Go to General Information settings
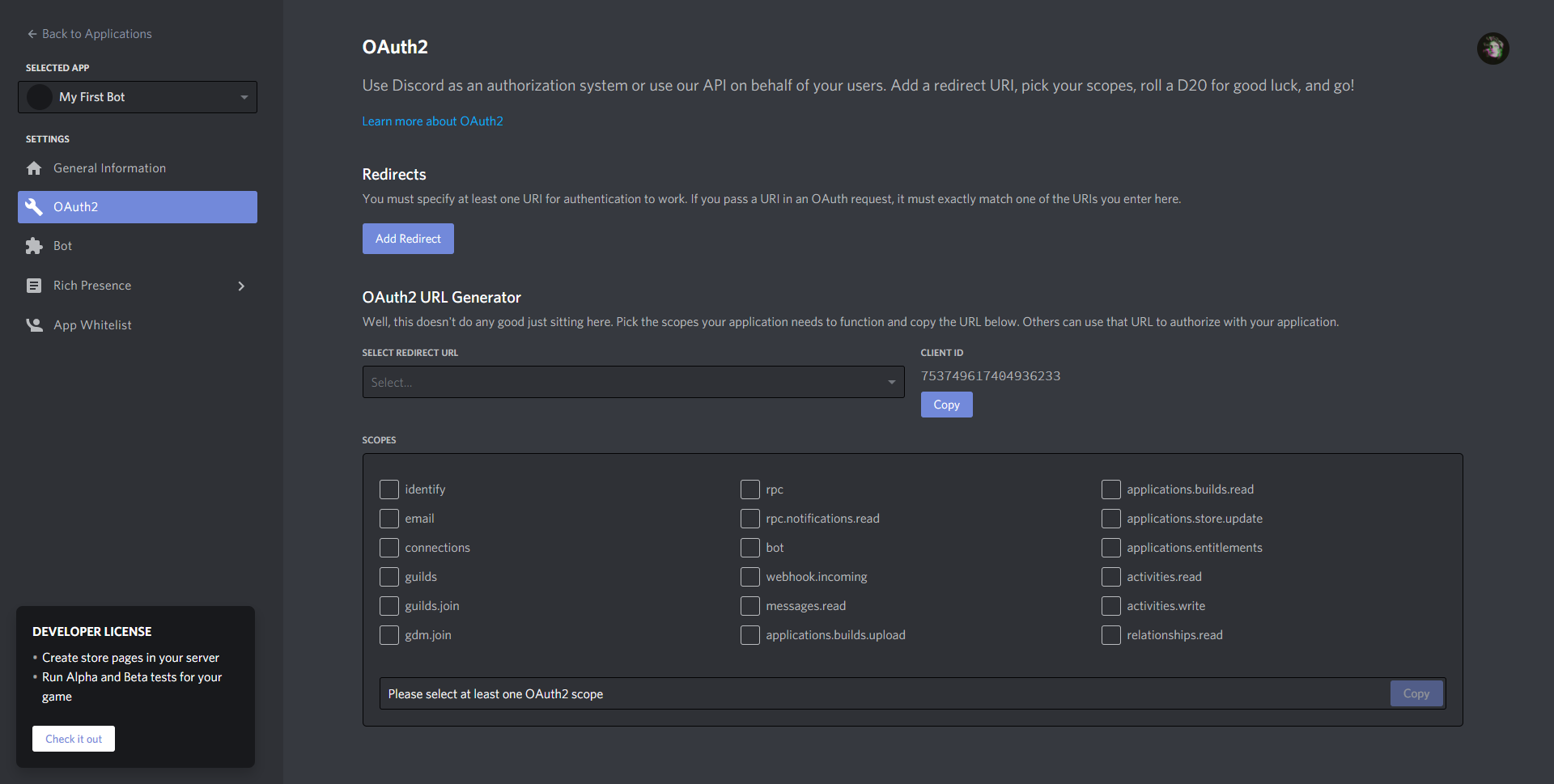 138,168
